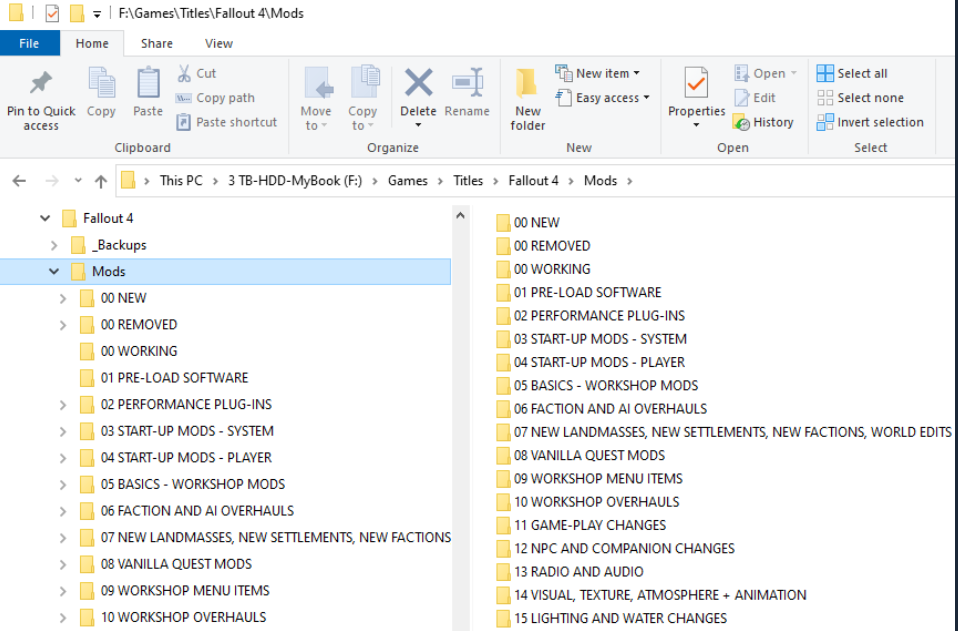Click the Rename icon in Organize group
958x631 pixels.
[x=467, y=83]
